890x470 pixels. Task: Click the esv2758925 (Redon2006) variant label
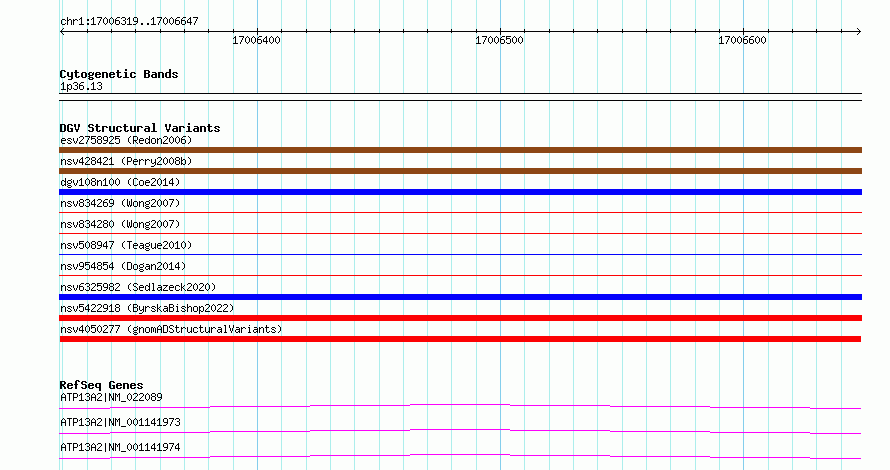pyautogui.click(x=126, y=140)
